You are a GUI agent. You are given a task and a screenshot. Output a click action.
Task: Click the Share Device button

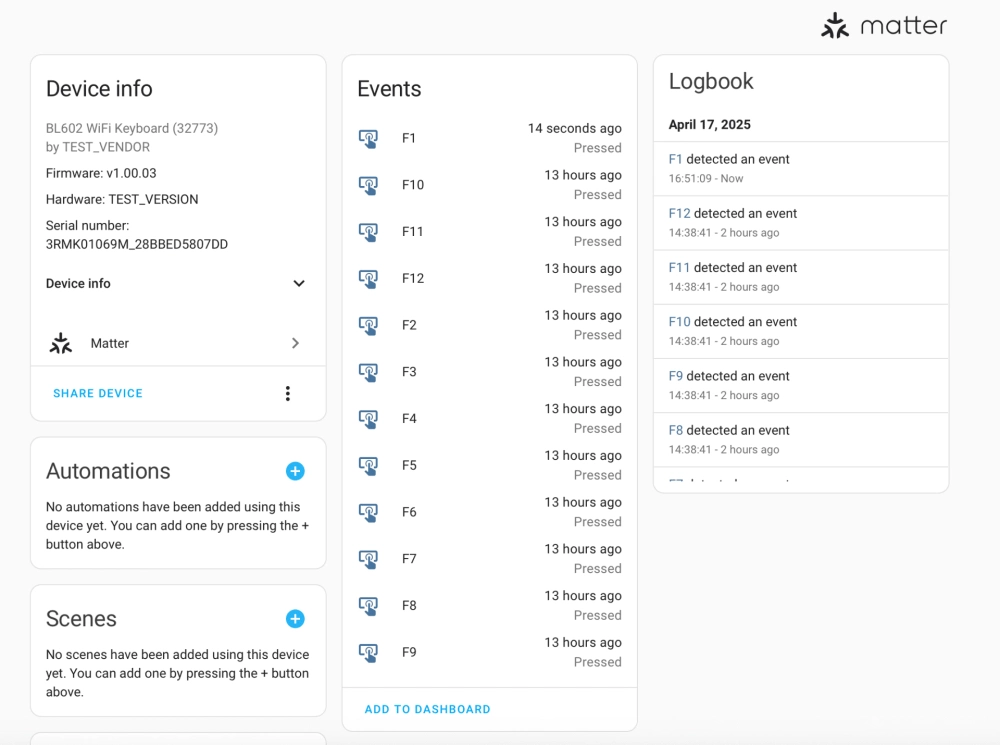click(x=98, y=394)
